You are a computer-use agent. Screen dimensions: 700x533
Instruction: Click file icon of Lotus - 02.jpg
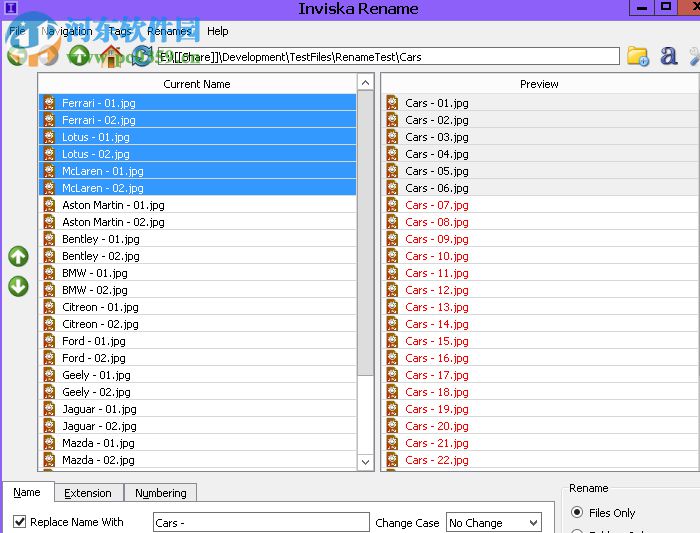(x=49, y=154)
